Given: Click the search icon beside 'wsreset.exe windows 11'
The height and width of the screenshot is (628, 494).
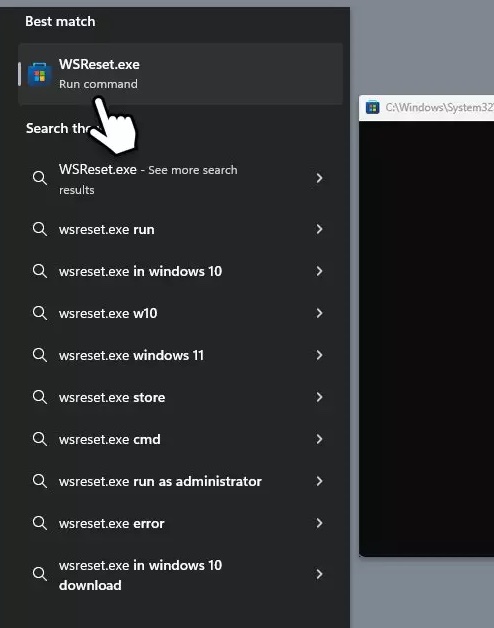Looking at the screenshot, I should [x=40, y=355].
